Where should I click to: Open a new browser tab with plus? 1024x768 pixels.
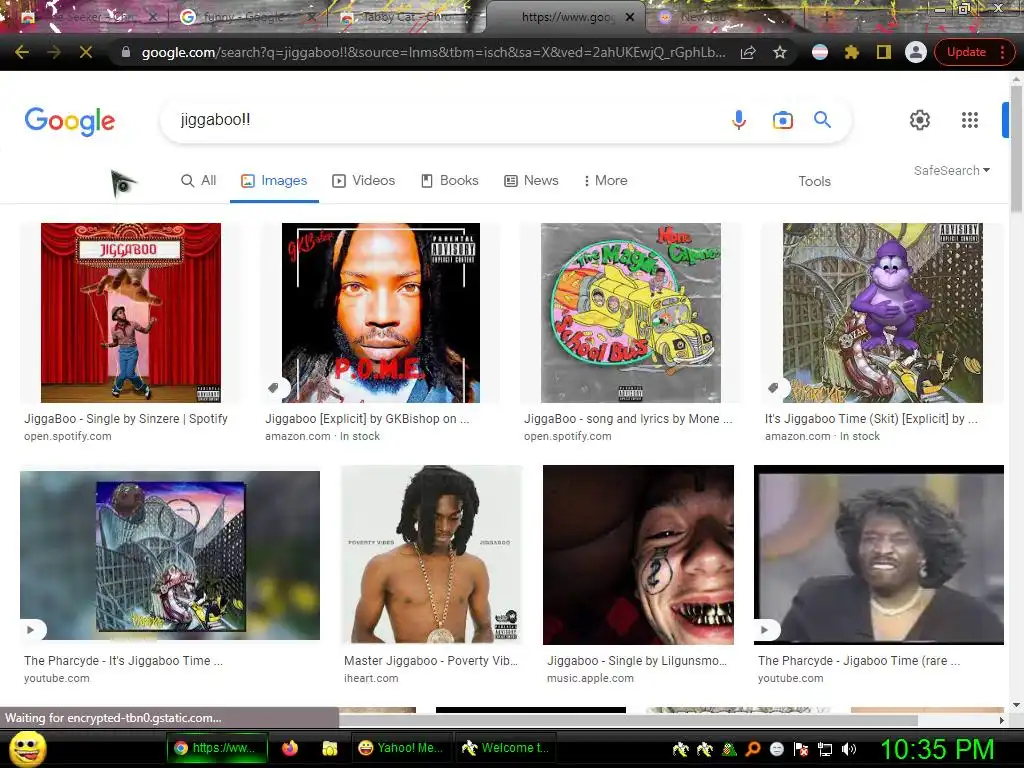[x=827, y=17]
